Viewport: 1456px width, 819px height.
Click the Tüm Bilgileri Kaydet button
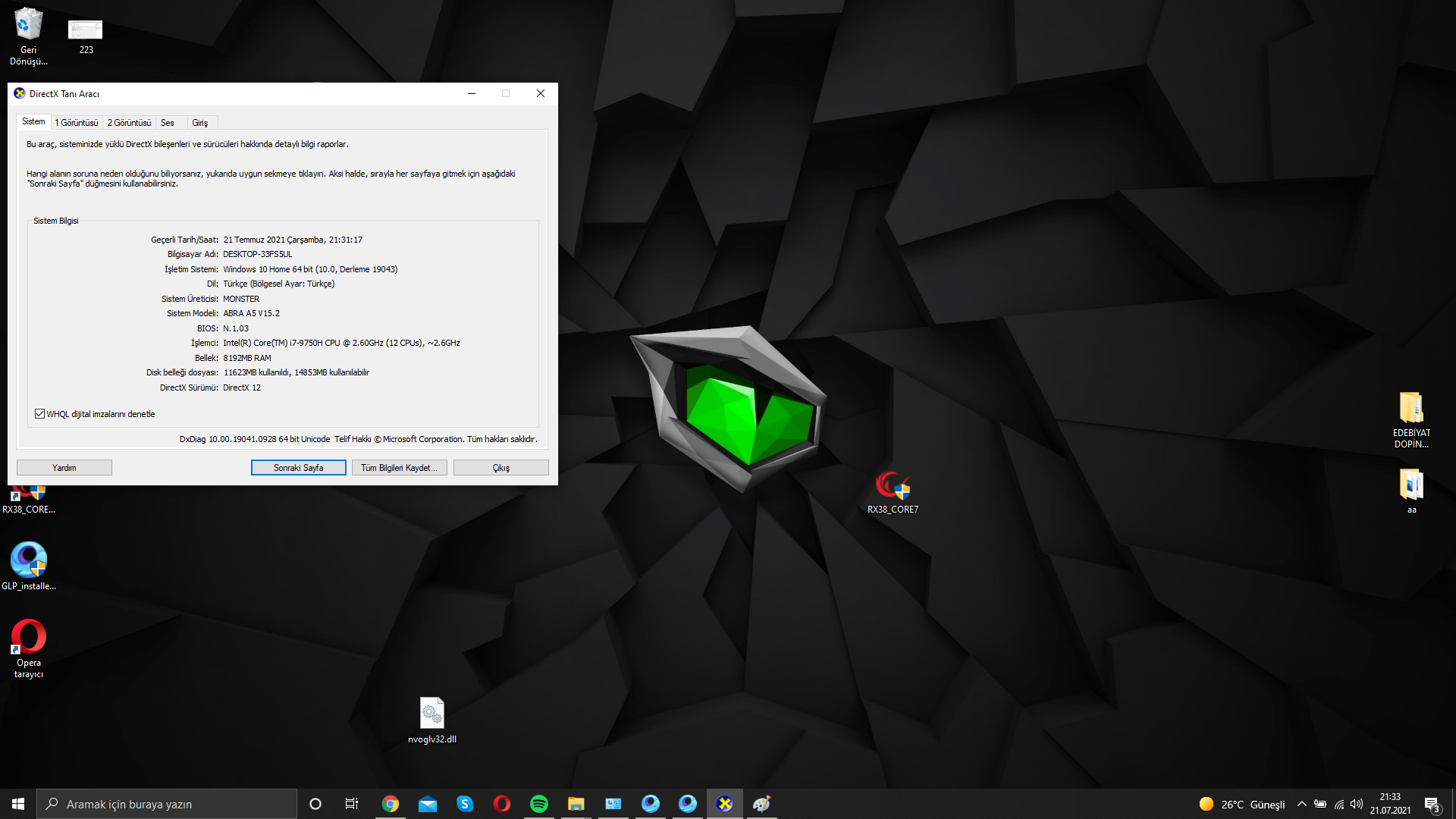(399, 468)
